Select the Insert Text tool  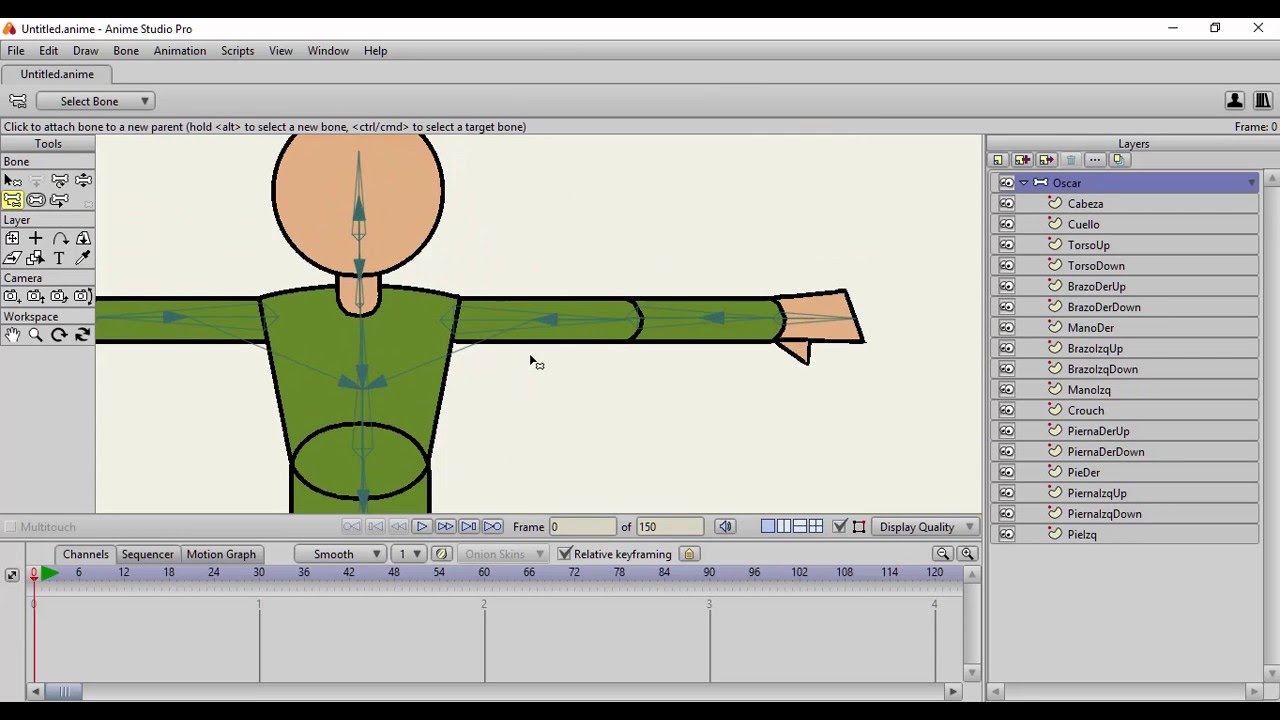pyautogui.click(x=60, y=258)
